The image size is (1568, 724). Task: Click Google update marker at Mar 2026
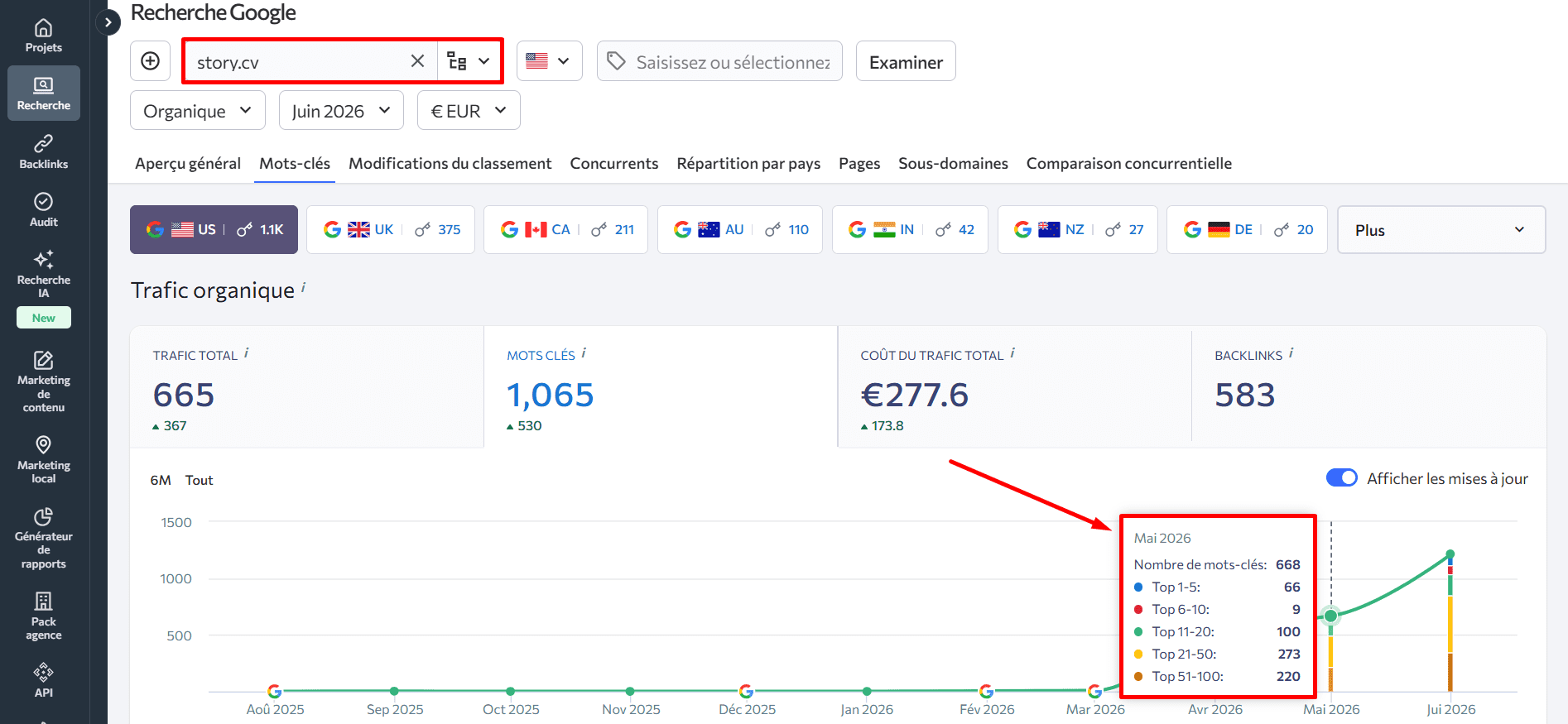pos(1094,691)
